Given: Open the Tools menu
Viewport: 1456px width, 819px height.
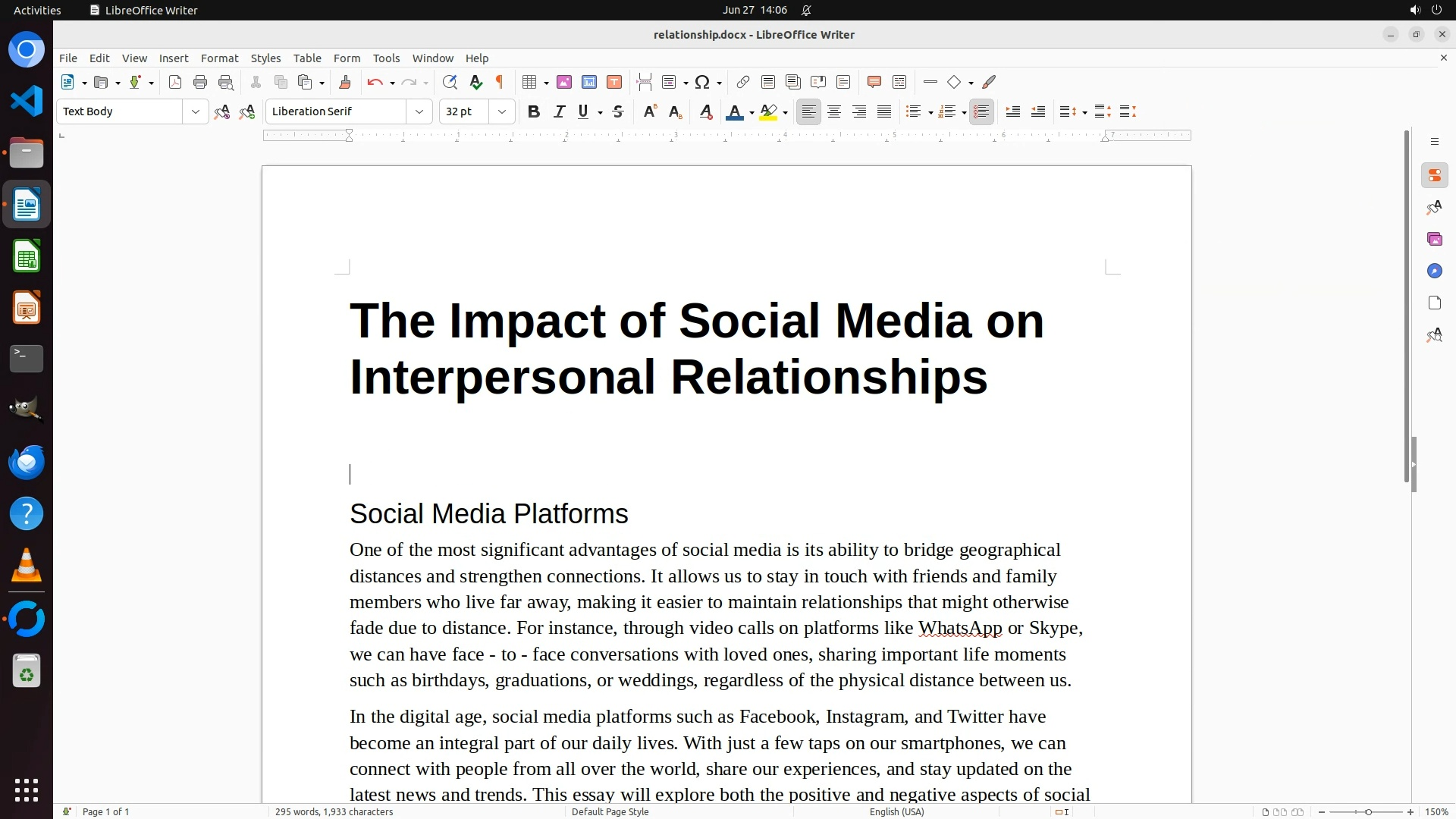Looking at the screenshot, I should [386, 58].
